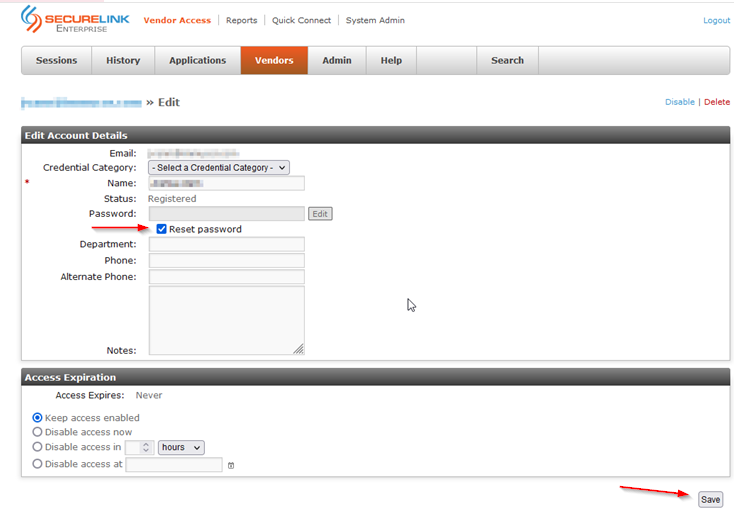Click the Notes textarea resize handle
The height and width of the screenshot is (514, 734).
pyautogui.click(x=299, y=349)
